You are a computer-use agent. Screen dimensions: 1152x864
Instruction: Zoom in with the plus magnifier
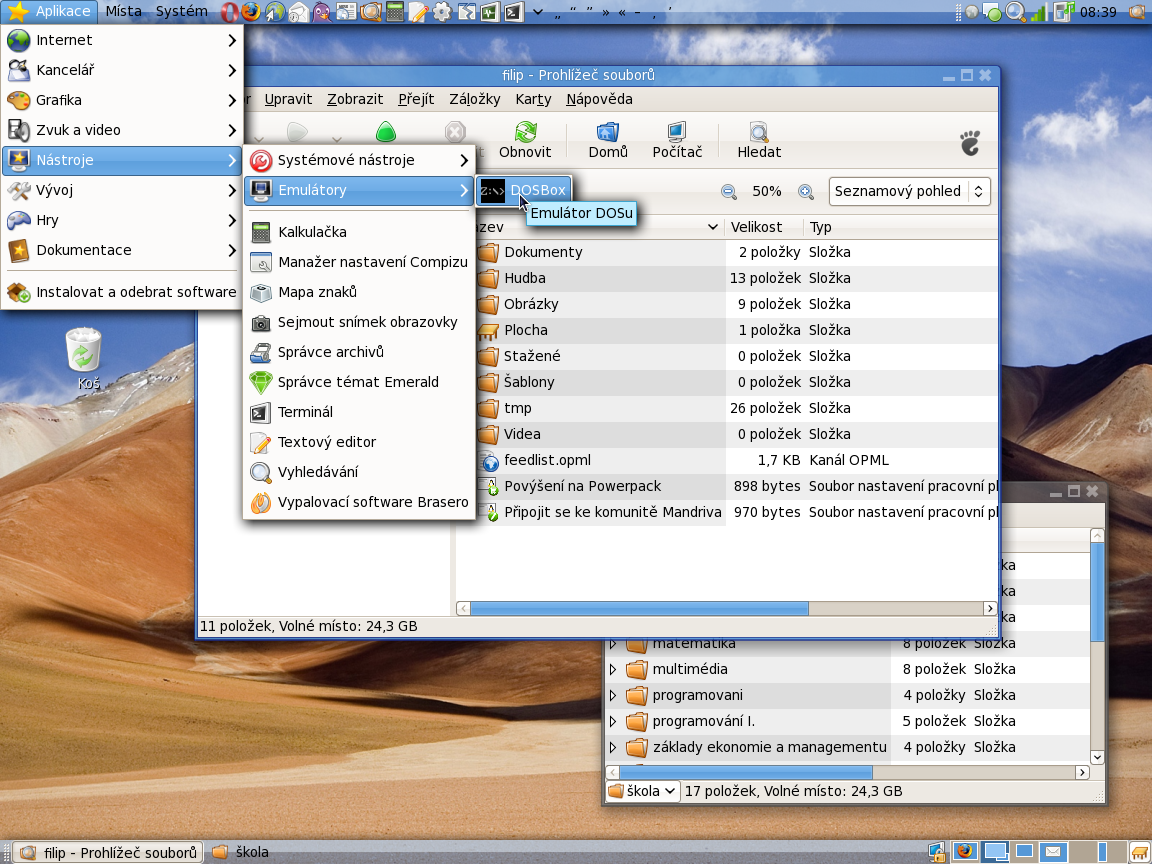click(x=806, y=192)
